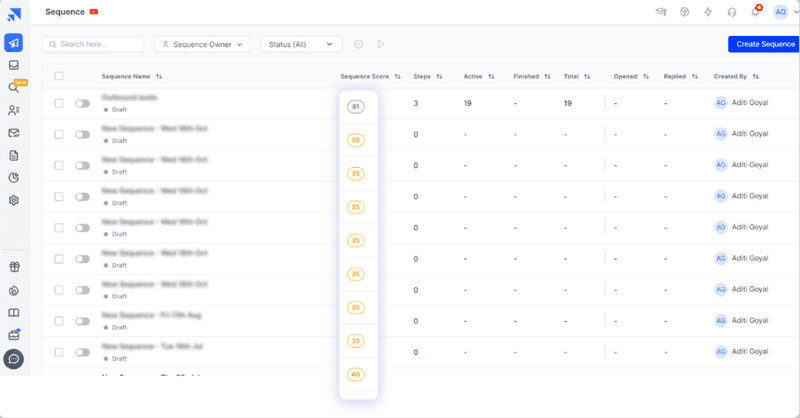Image resolution: width=800 pixels, height=418 pixels.
Task: Open the New Sequence Fri 11th Aug link
Action: coord(152,315)
